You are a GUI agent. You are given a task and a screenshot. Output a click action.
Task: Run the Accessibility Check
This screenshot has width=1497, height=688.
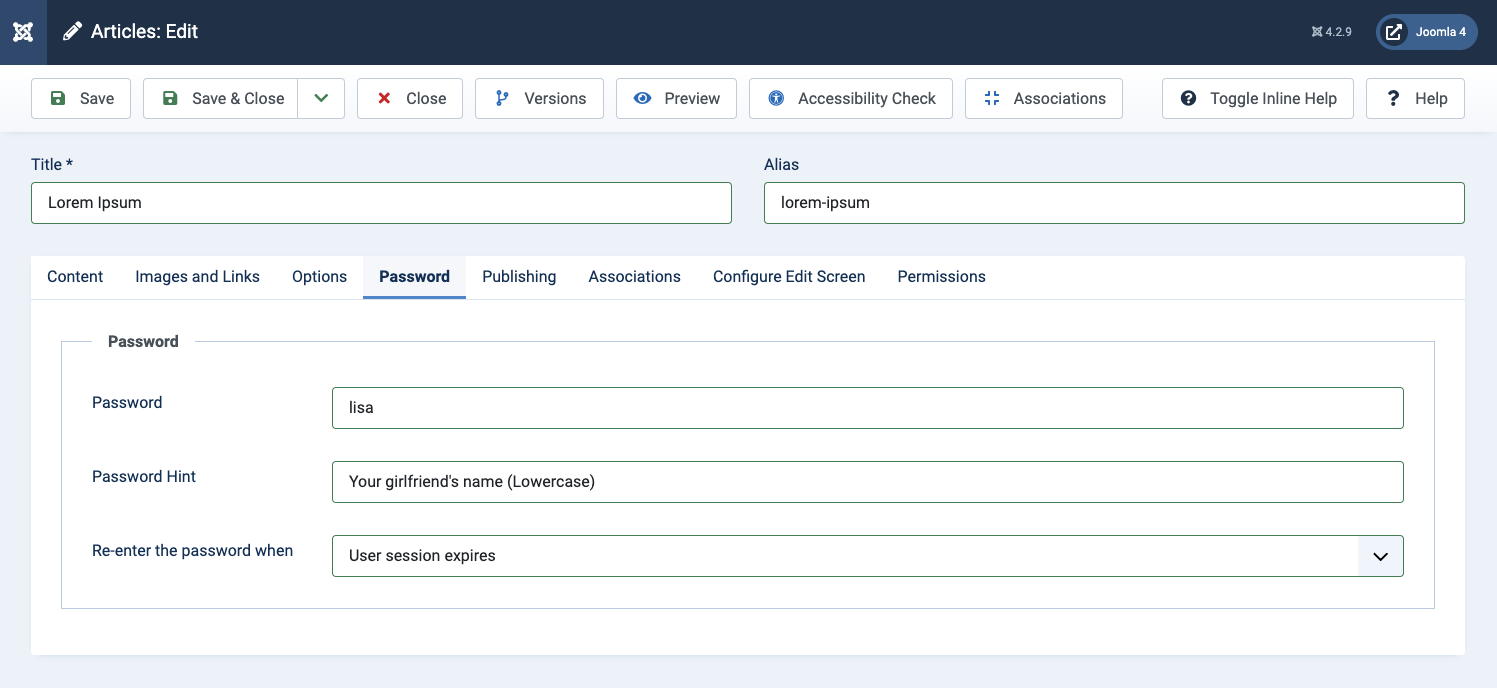(x=851, y=98)
